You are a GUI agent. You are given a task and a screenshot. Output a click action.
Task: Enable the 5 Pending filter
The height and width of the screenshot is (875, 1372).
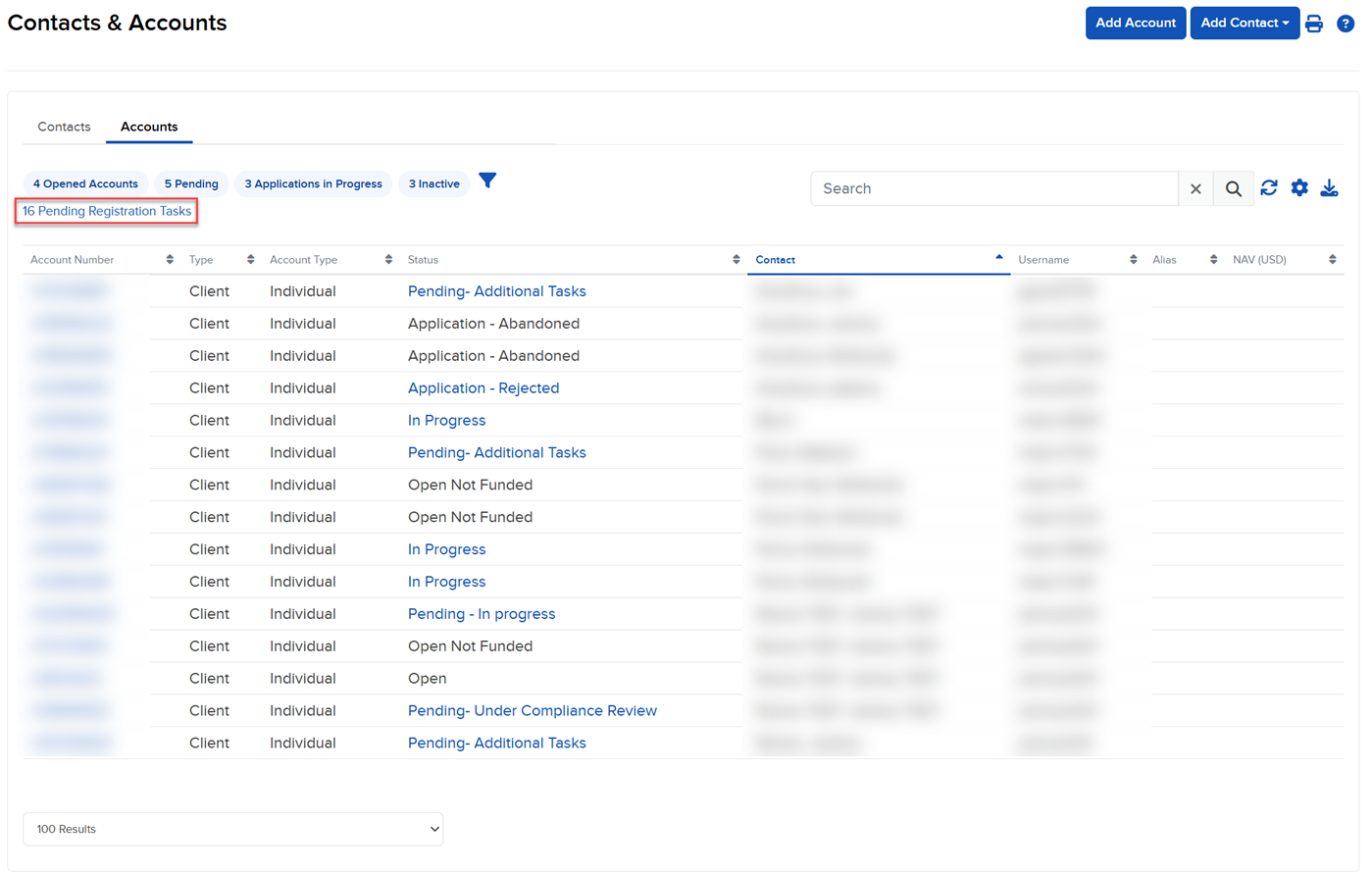pyautogui.click(x=190, y=183)
